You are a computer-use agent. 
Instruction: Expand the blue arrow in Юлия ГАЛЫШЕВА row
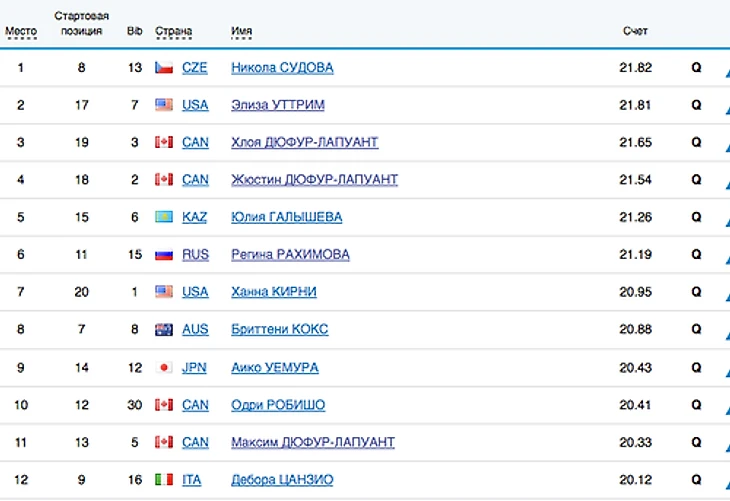click(x=724, y=219)
